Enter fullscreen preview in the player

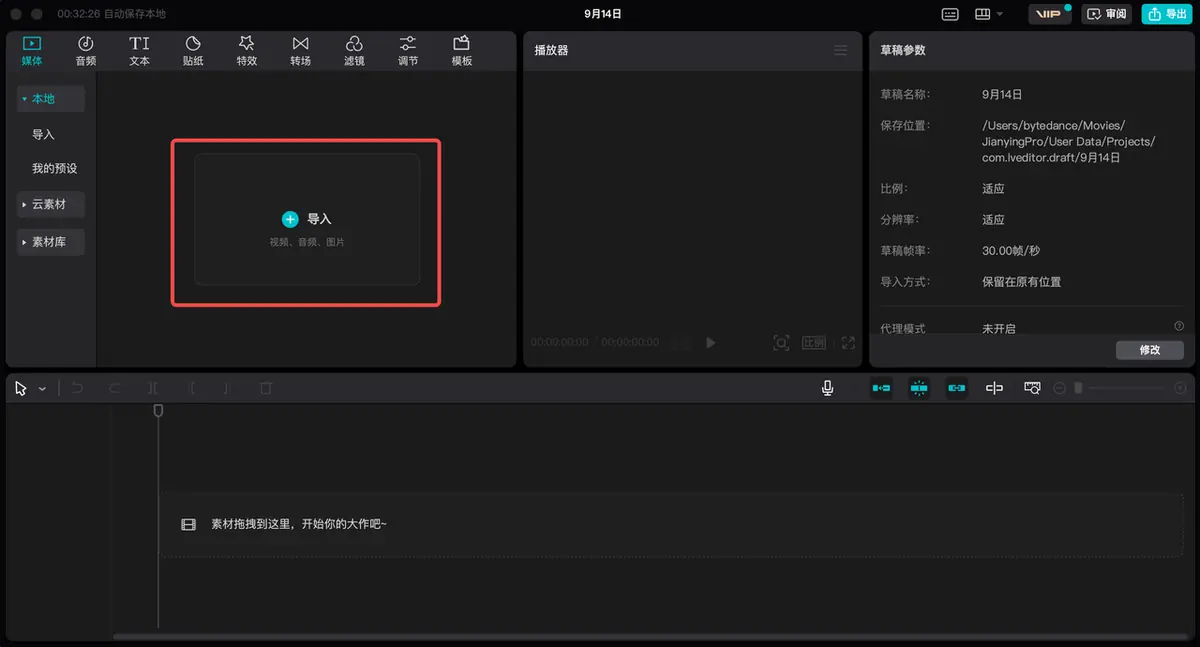[848, 342]
